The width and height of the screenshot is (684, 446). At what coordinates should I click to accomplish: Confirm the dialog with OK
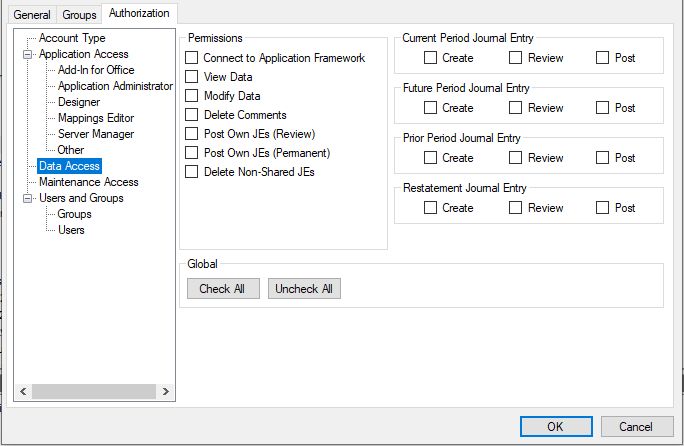click(555, 427)
